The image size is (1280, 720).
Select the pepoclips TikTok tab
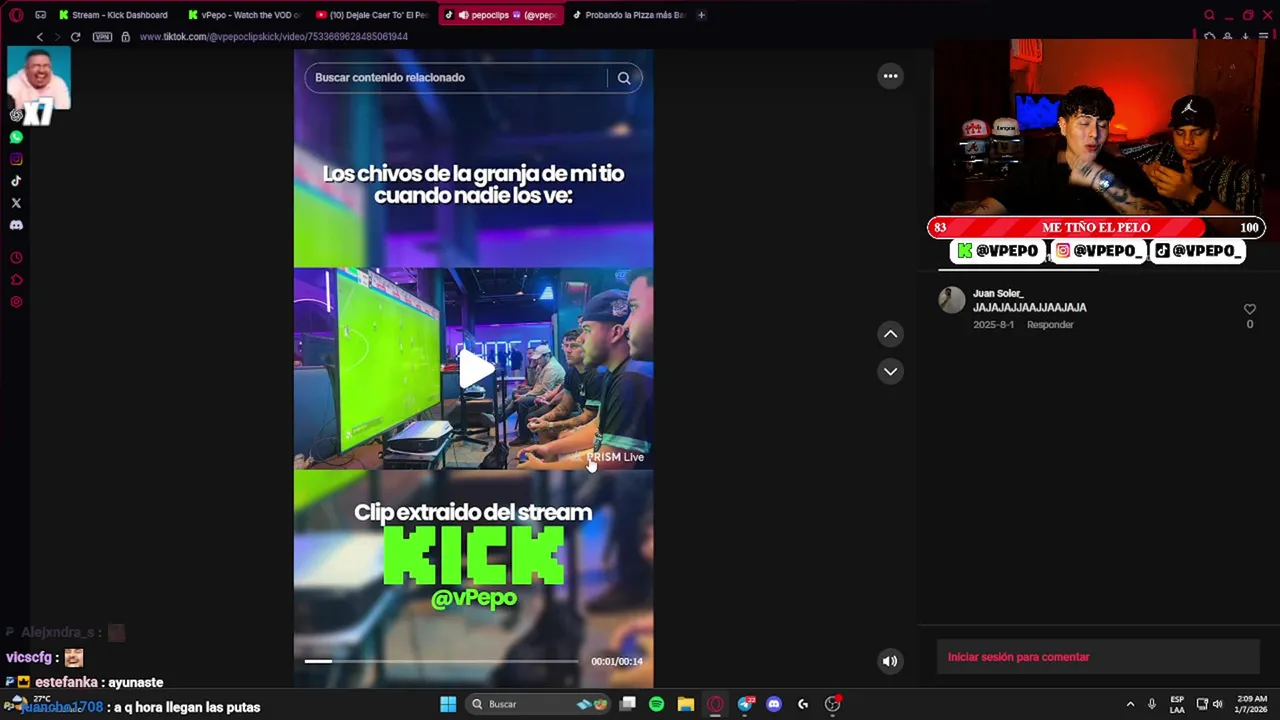pyautogui.click(x=499, y=15)
